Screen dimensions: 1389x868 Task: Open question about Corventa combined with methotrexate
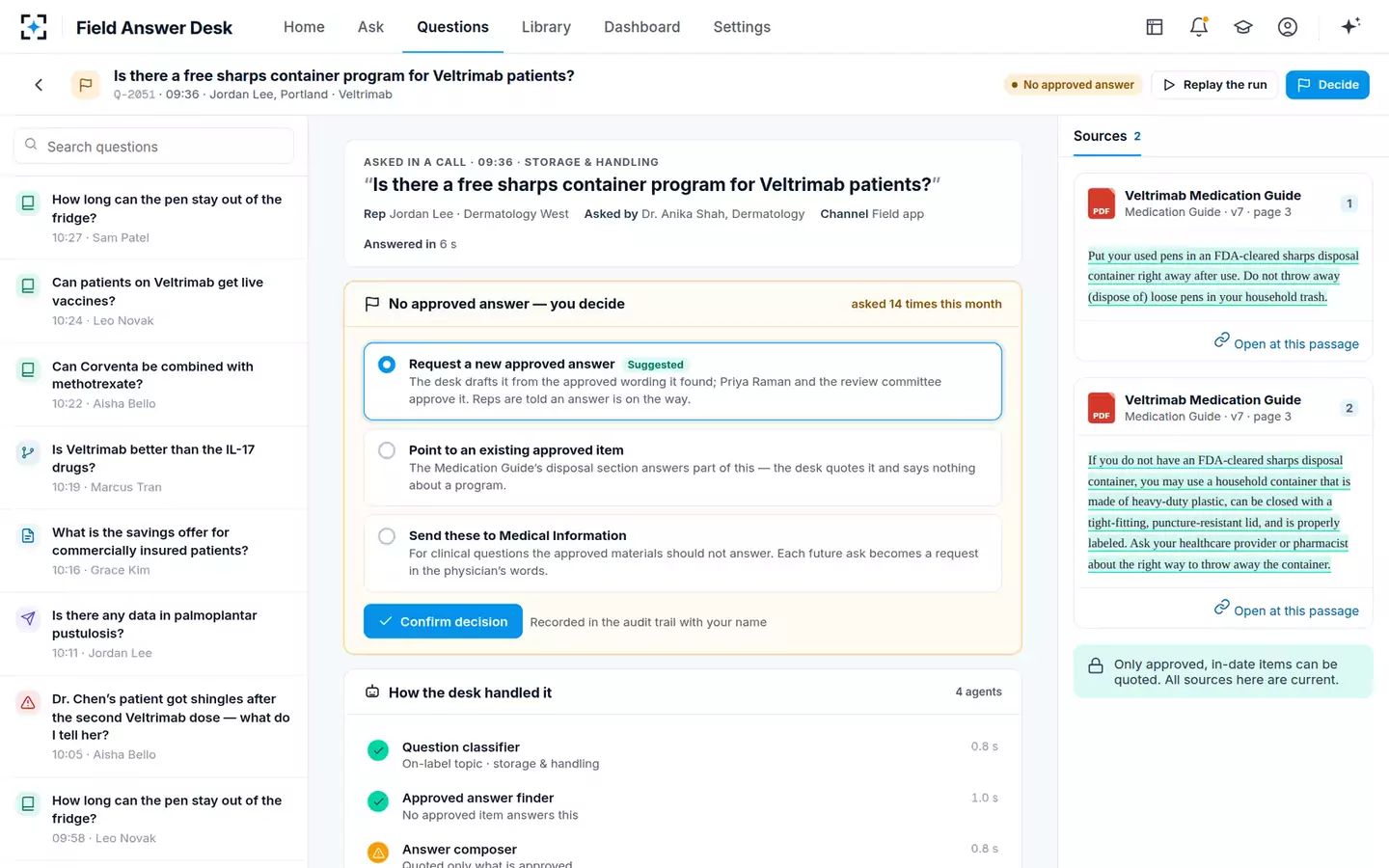[153, 384]
